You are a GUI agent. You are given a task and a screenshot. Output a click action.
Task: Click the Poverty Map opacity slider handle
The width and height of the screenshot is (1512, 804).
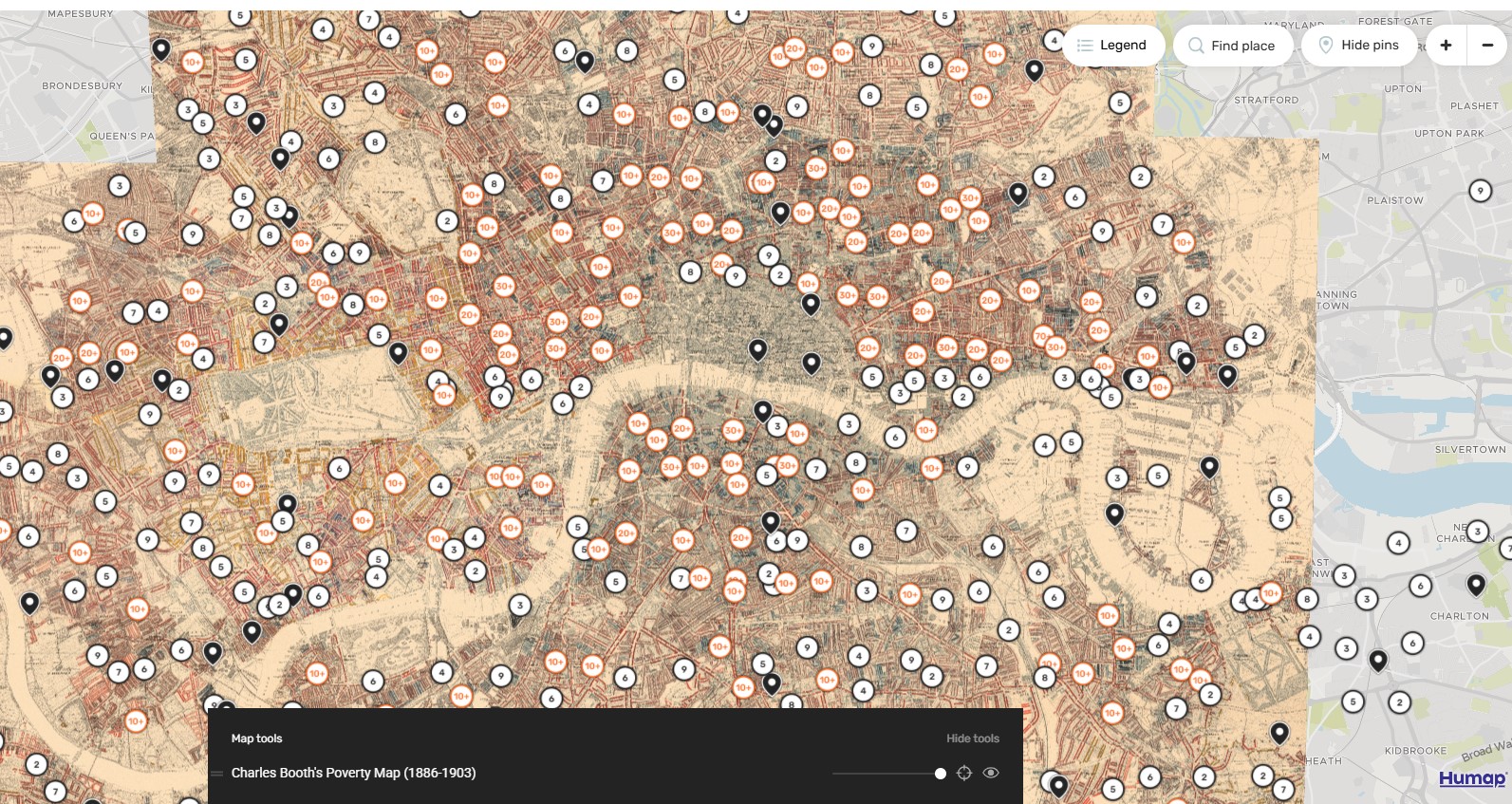coord(940,774)
